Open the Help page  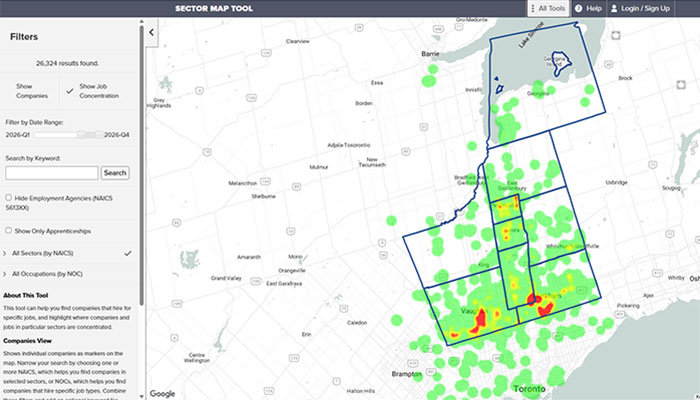[588, 8]
